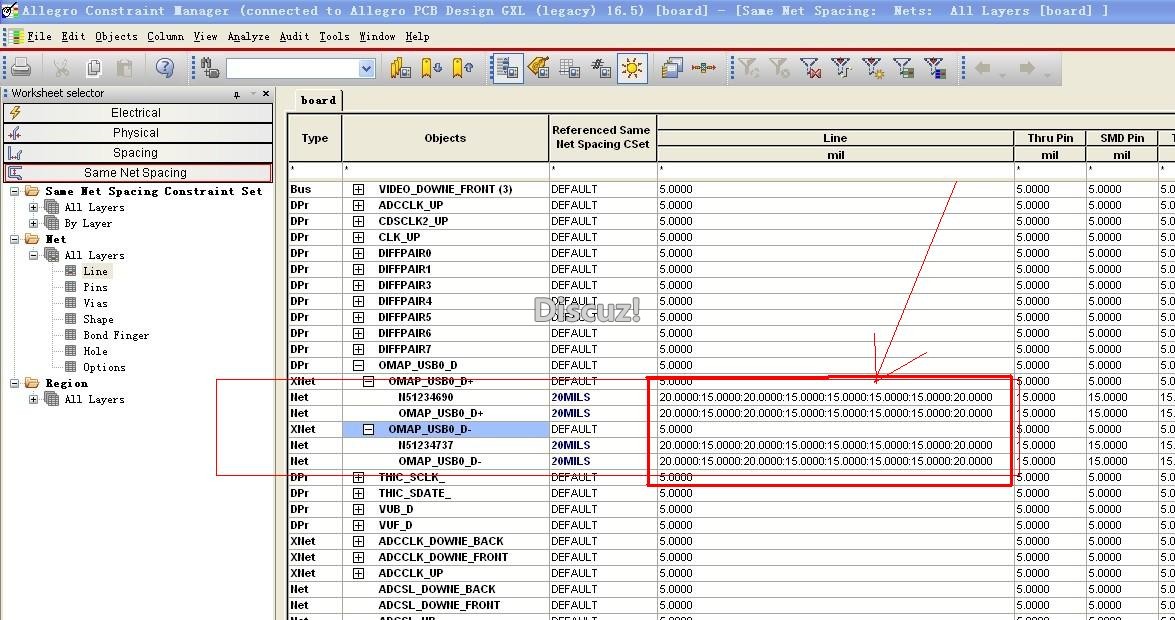Collapse the OMAP_USB0_D+ XNet row
1175x620 pixels.
[368, 381]
